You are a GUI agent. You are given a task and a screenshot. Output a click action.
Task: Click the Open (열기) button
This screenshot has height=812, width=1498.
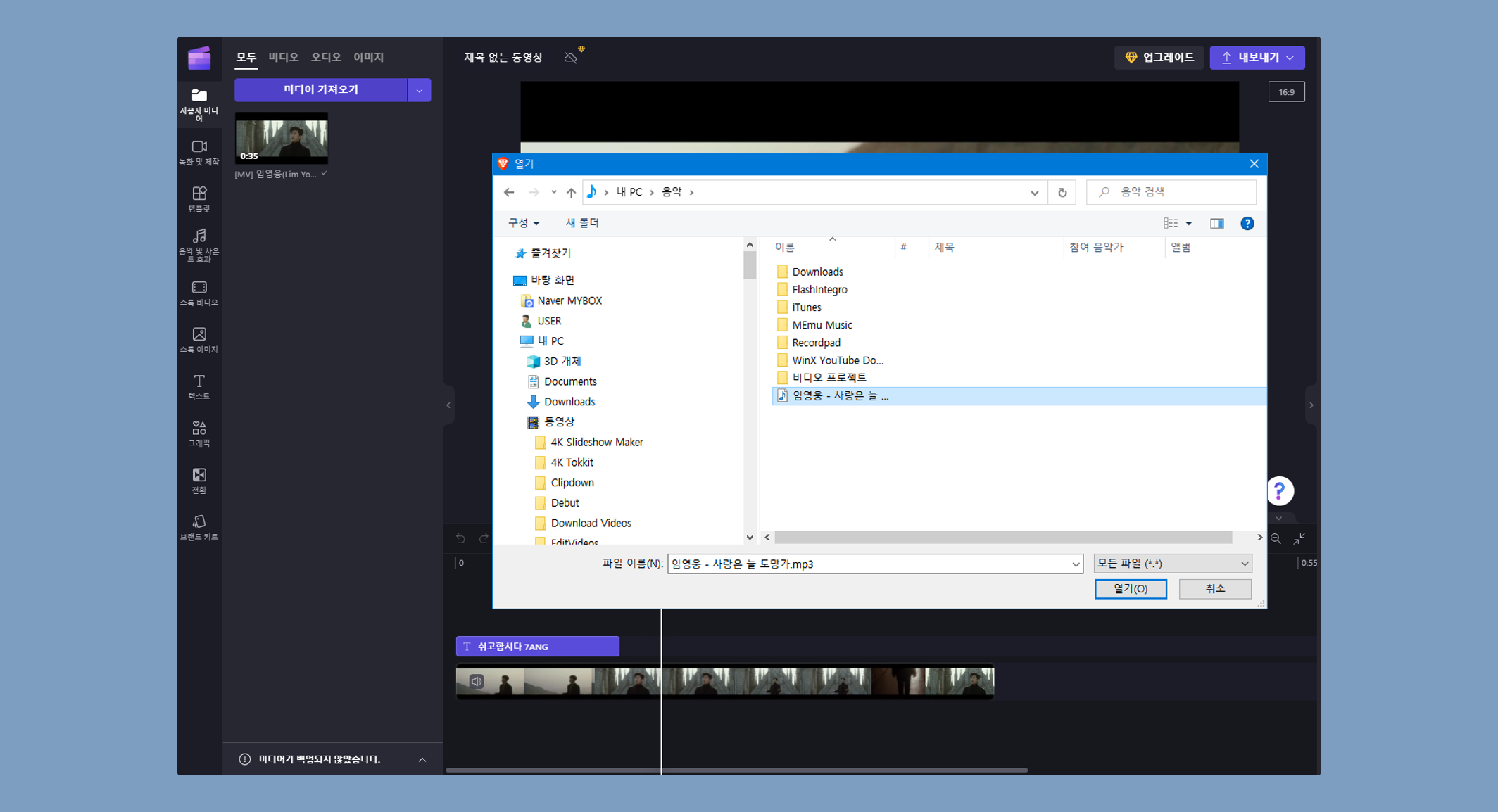(1130, 588)
